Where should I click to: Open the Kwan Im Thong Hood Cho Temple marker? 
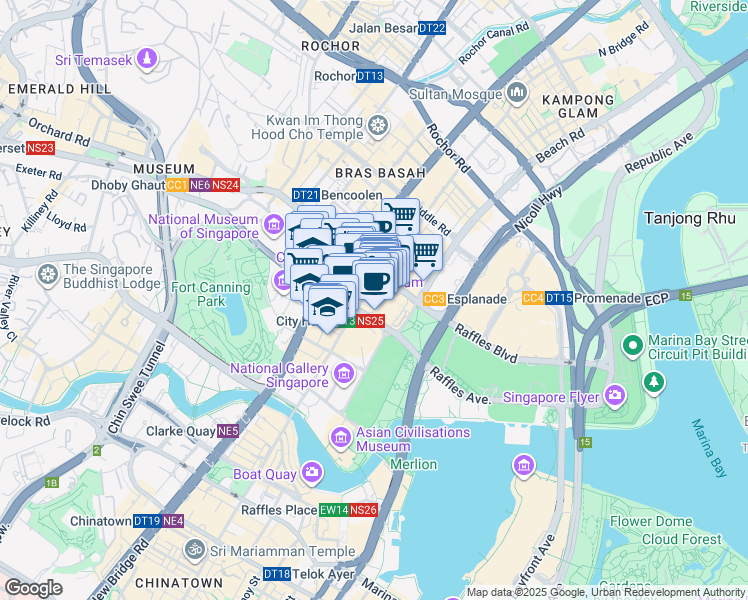coord(378,126)
